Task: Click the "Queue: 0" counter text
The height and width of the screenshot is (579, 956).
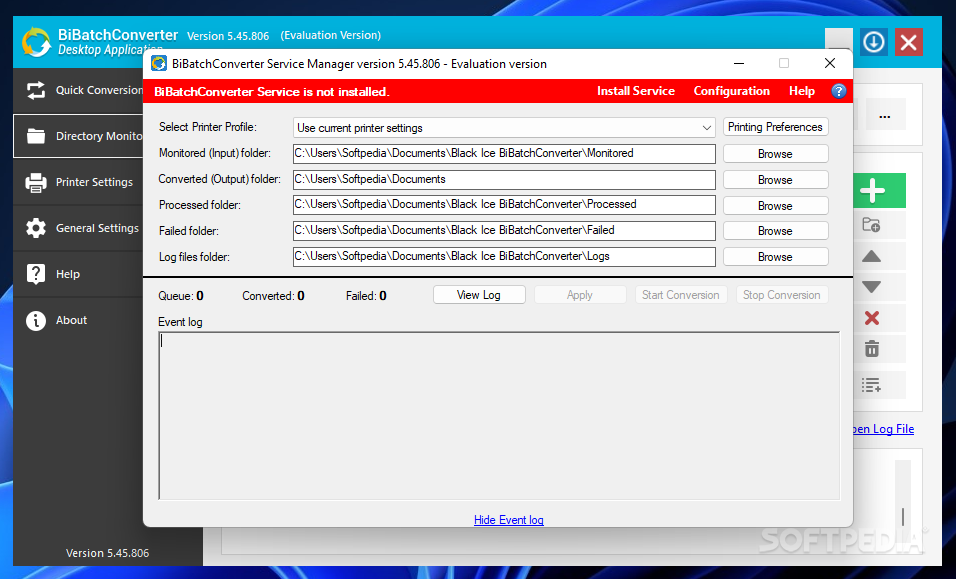Action: tap(181, 296)
